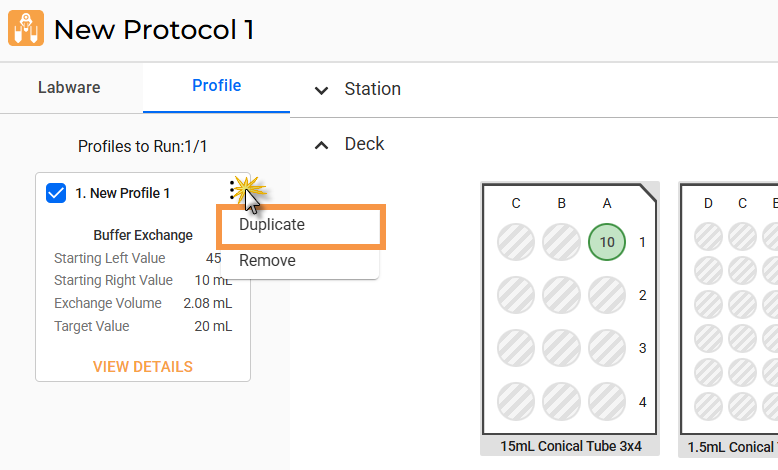Select tube position A2 in 15mL rack
This screenshot has height=470, width=778.
pyautogui.click(x=607, y=295)
